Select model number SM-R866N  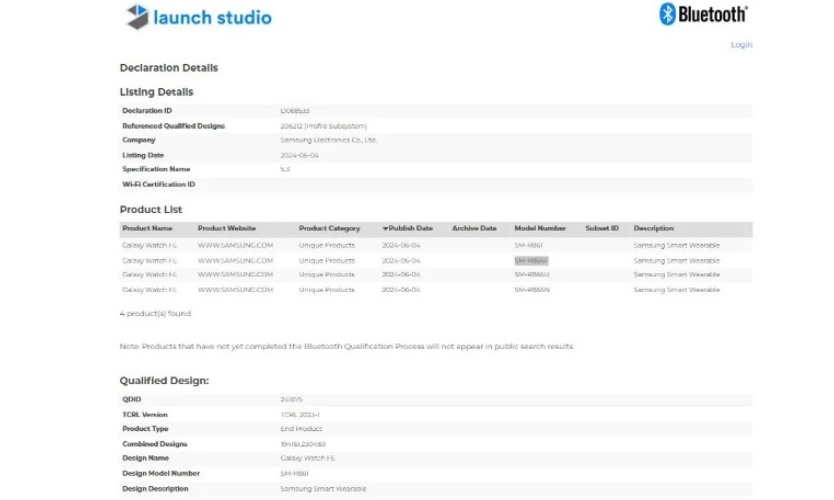click(531, 290)
